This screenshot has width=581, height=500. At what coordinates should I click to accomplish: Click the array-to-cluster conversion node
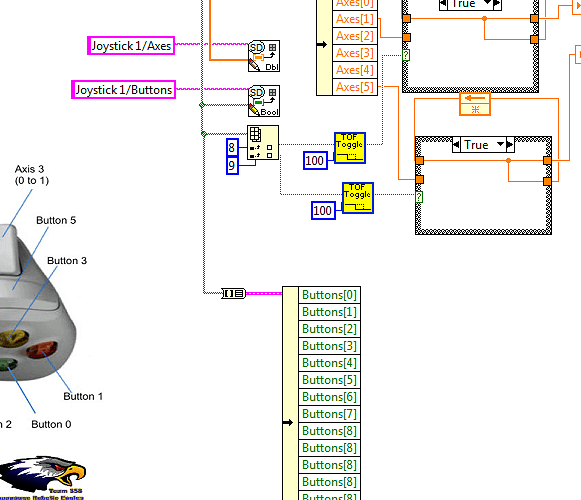(233, 294)
